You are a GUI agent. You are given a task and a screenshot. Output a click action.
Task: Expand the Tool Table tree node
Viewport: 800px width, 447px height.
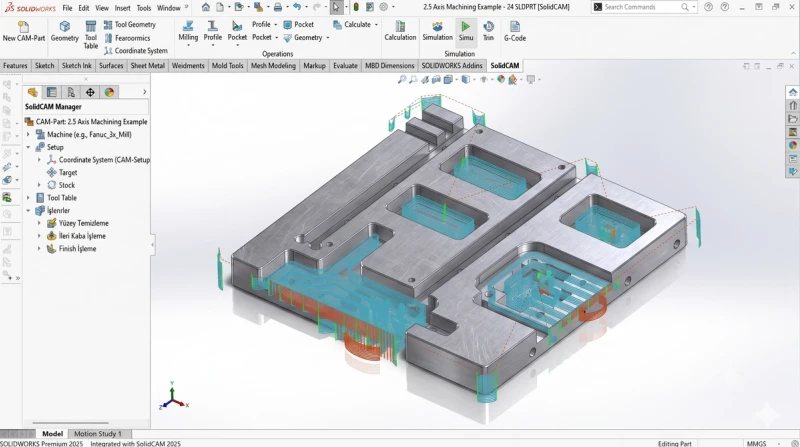pos(29,197)
